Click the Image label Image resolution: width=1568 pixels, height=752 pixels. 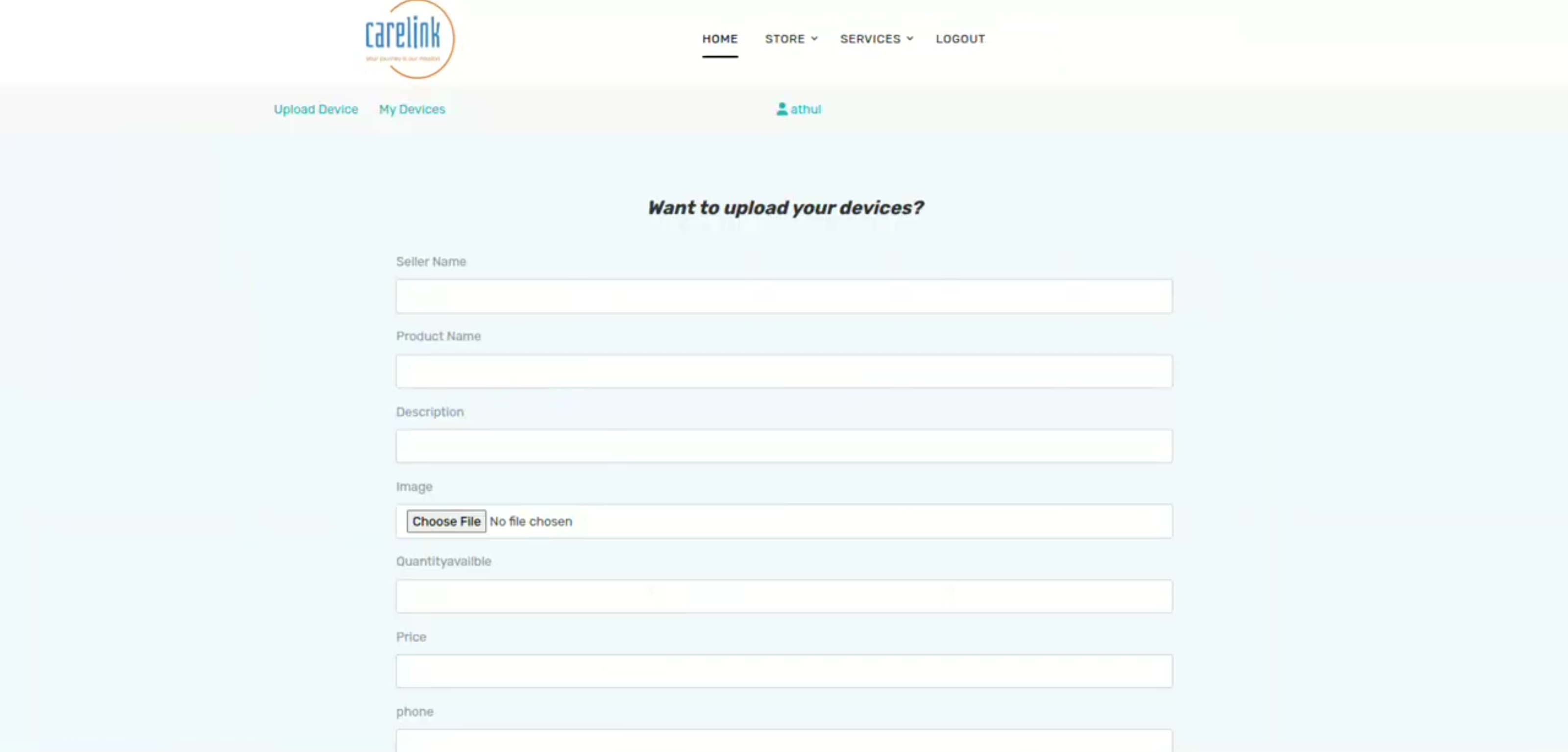(414, 486)
